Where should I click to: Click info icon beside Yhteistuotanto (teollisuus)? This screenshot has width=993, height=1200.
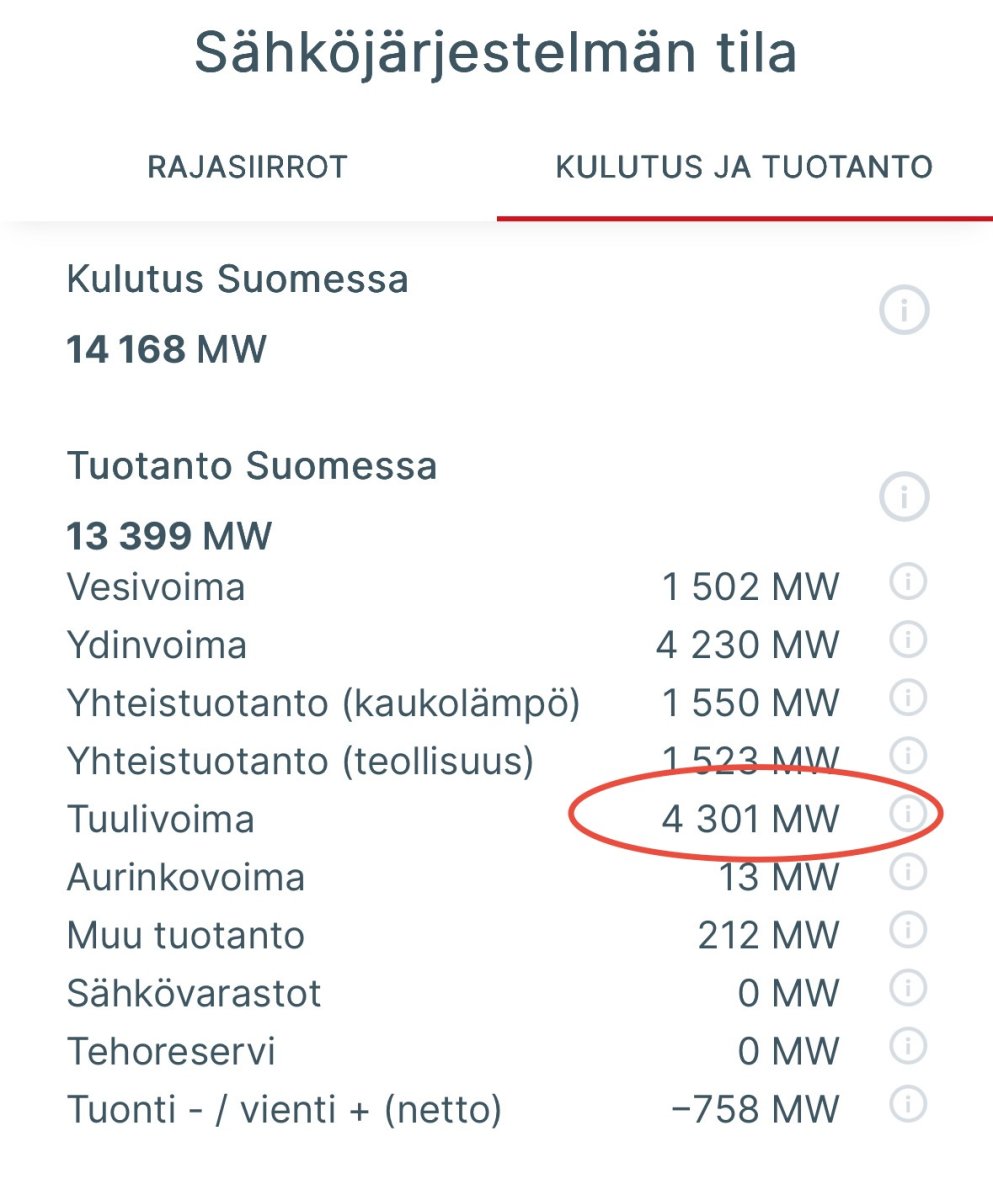tap(907, 756)
